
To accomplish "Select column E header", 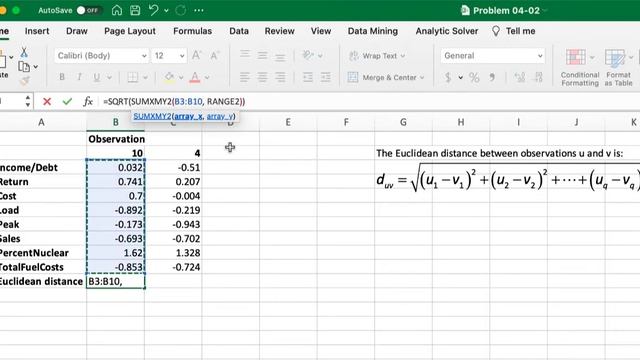I will click(288, 122).
